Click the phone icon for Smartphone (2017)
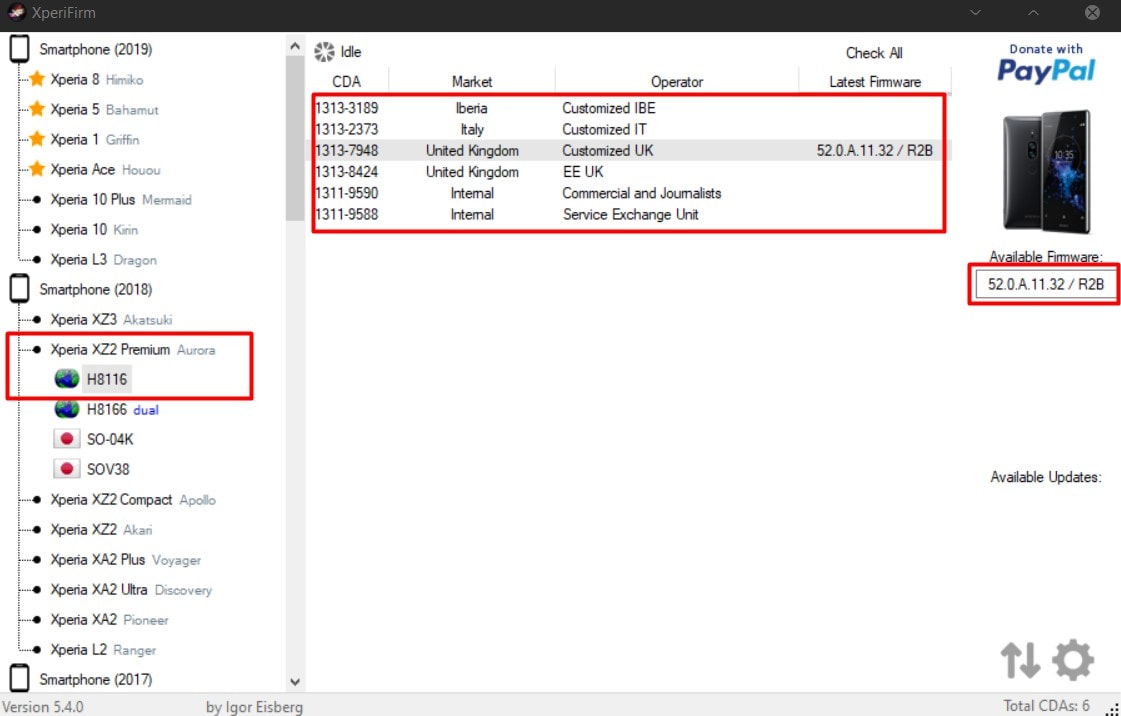This screenshot has height=716, width=1121. point(19,679)
